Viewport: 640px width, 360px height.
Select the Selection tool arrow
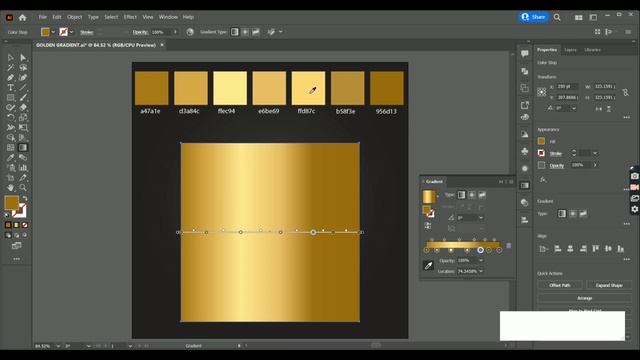[x=11, y=58]
